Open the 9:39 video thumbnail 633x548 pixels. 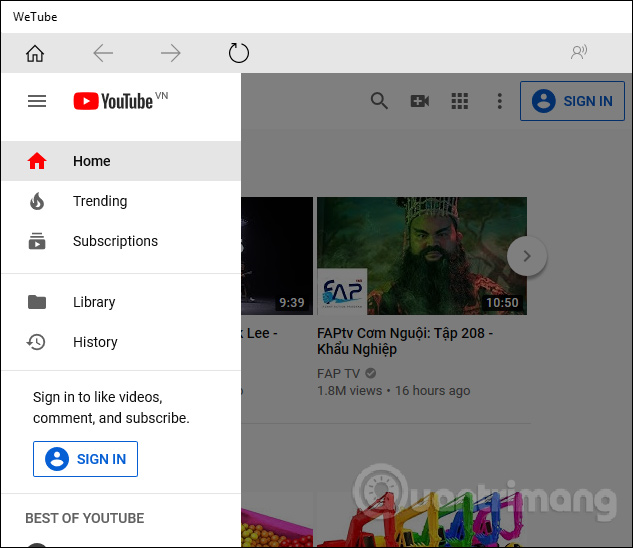277,256
